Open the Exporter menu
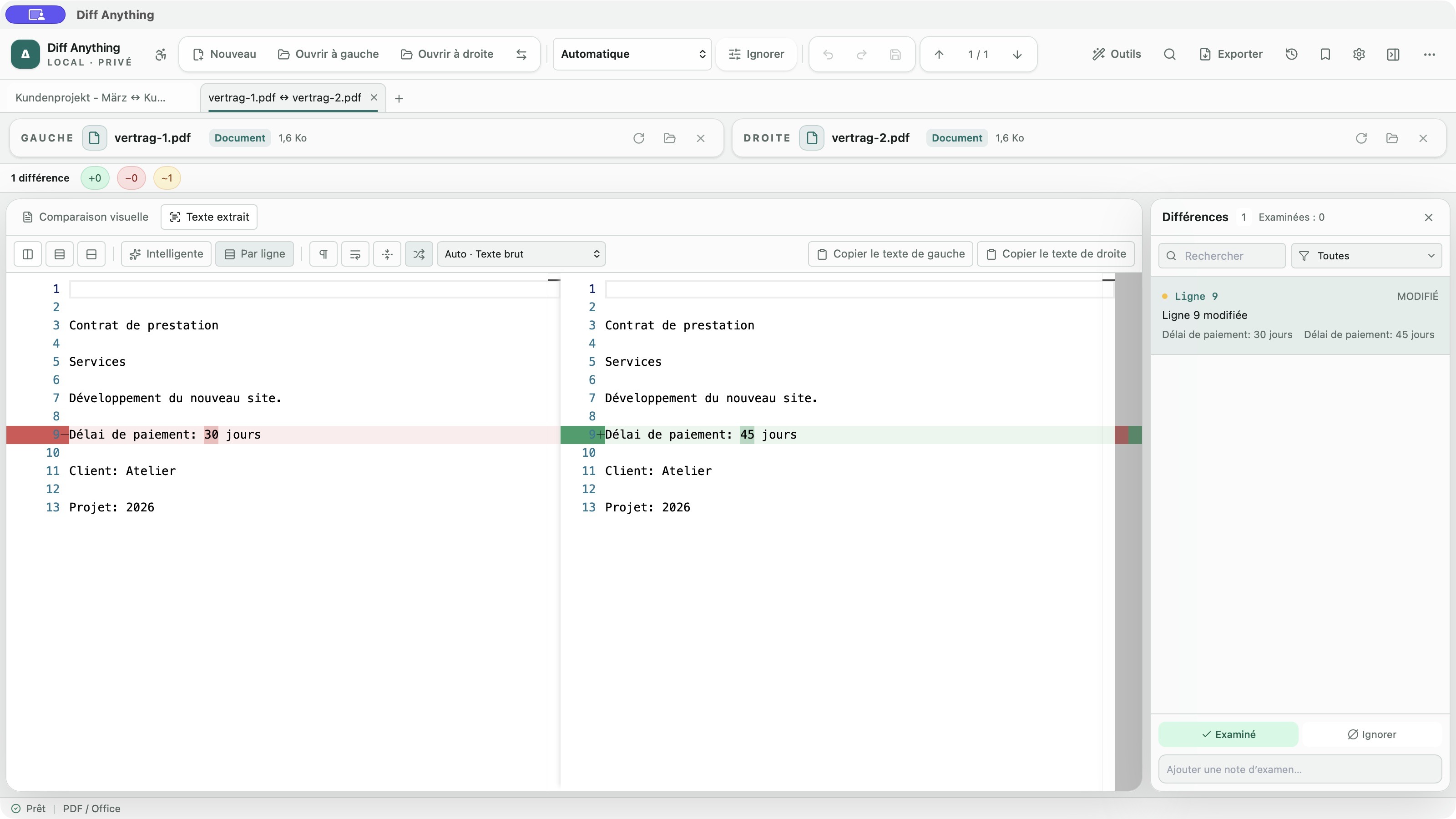Image resolution: width=1456 pixels, height=819 pixels. click(1230, 54)
